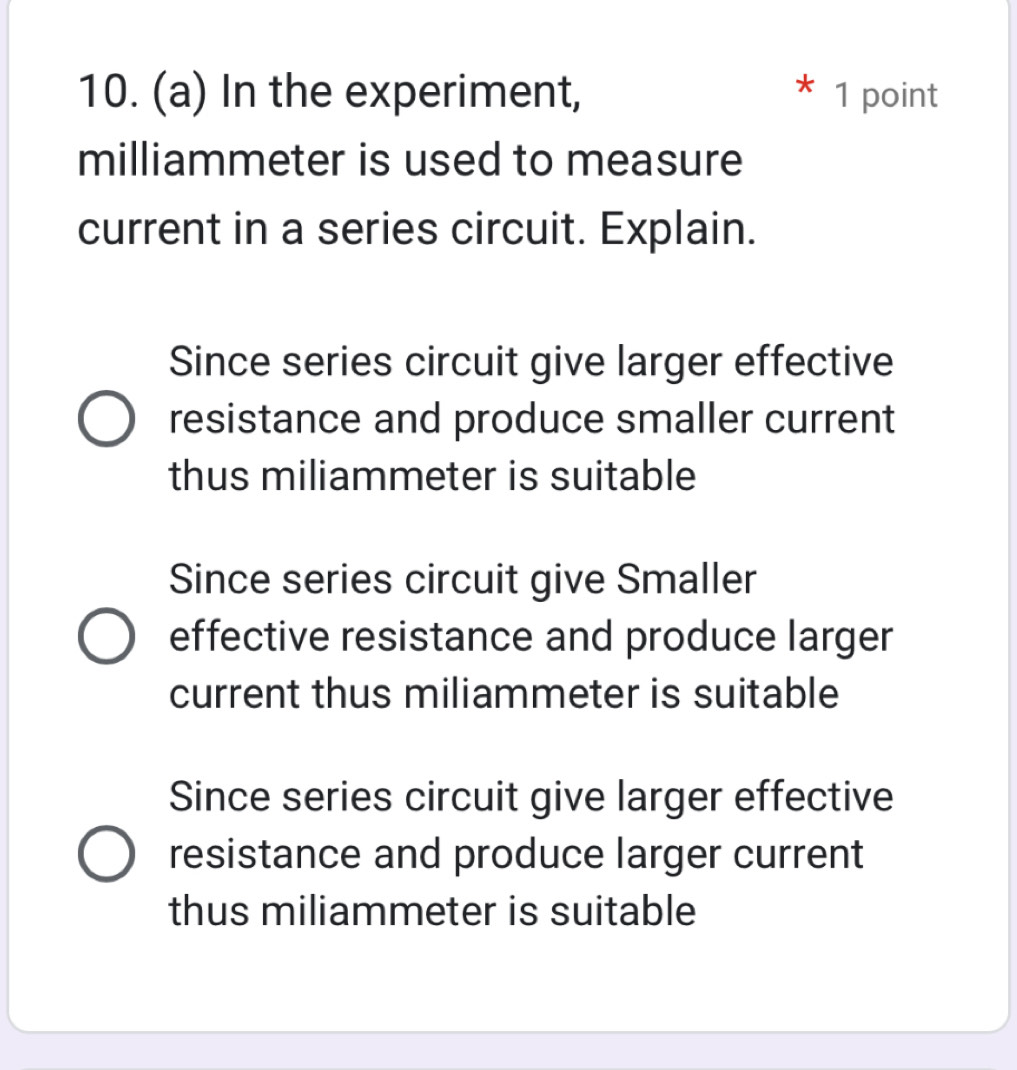1017x1070 pixels.
Task: Click the 'resistance and produce smaller current' text
Action: 531,419
